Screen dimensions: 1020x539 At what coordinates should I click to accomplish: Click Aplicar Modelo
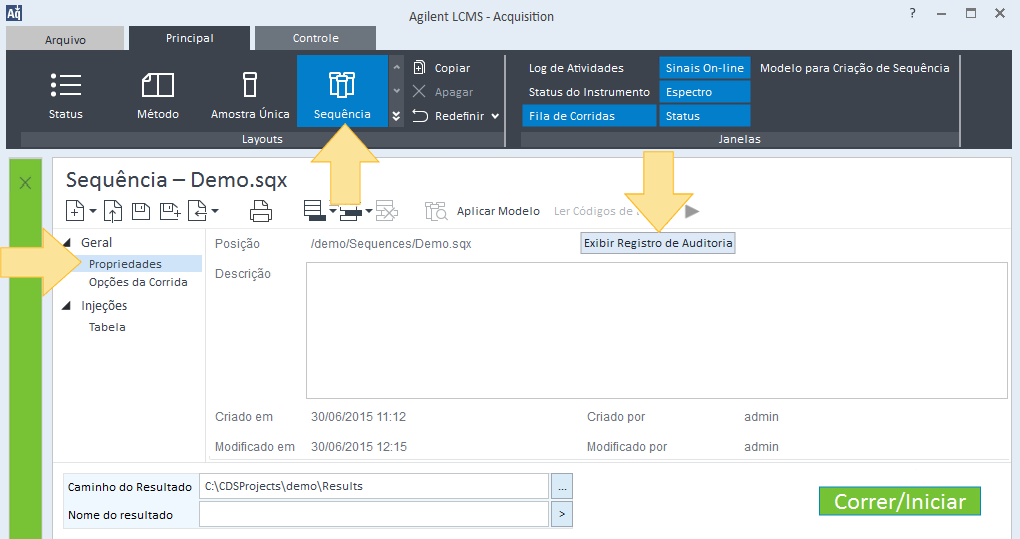498,211
